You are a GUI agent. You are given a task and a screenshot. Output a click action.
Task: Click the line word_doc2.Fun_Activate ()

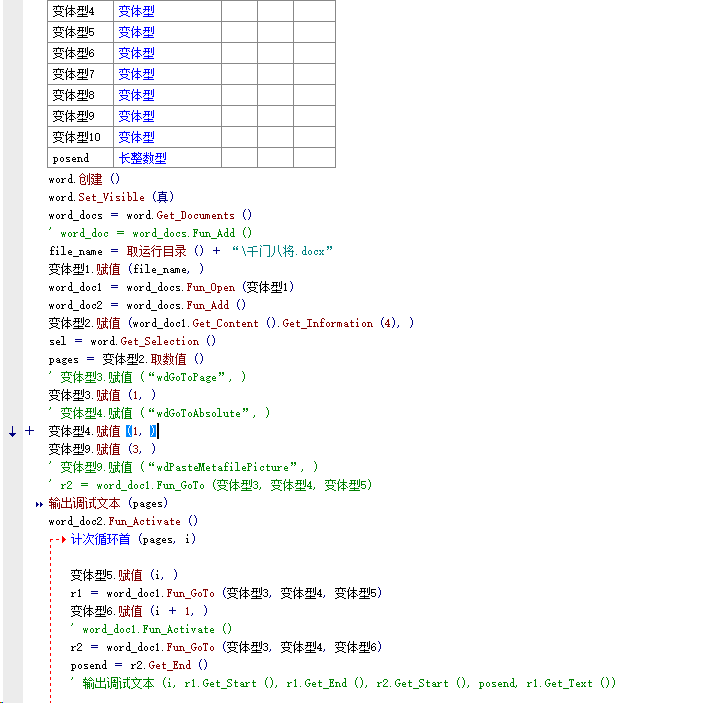(x=123, y=521)
